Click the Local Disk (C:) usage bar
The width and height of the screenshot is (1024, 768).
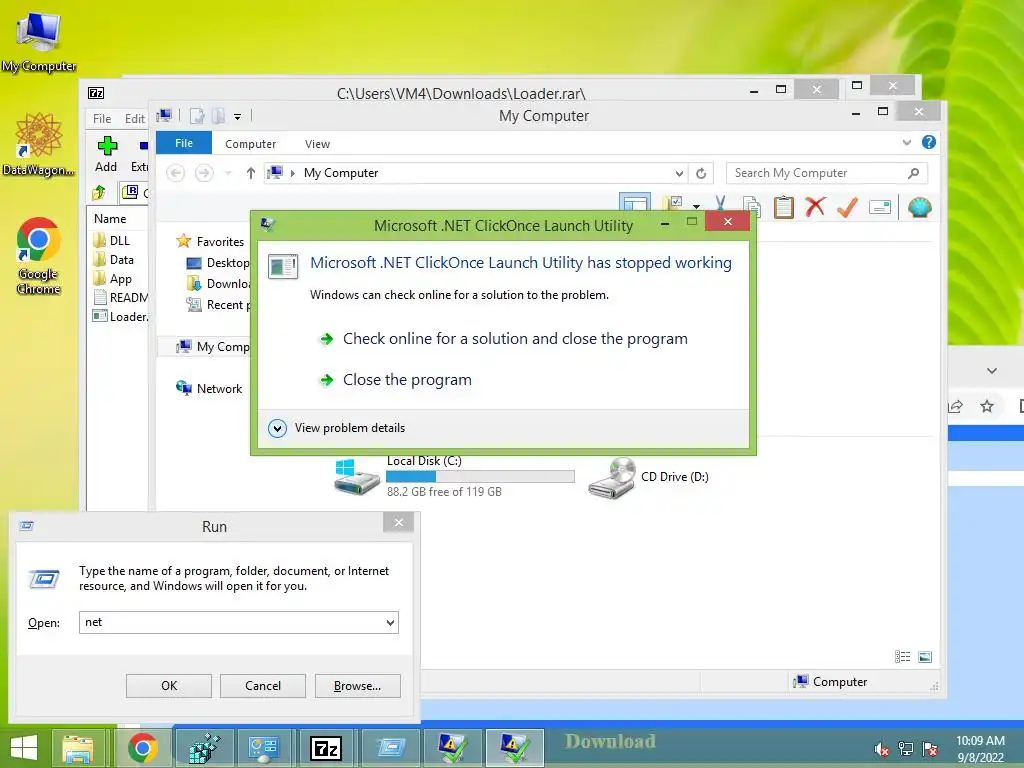(480, 477)
